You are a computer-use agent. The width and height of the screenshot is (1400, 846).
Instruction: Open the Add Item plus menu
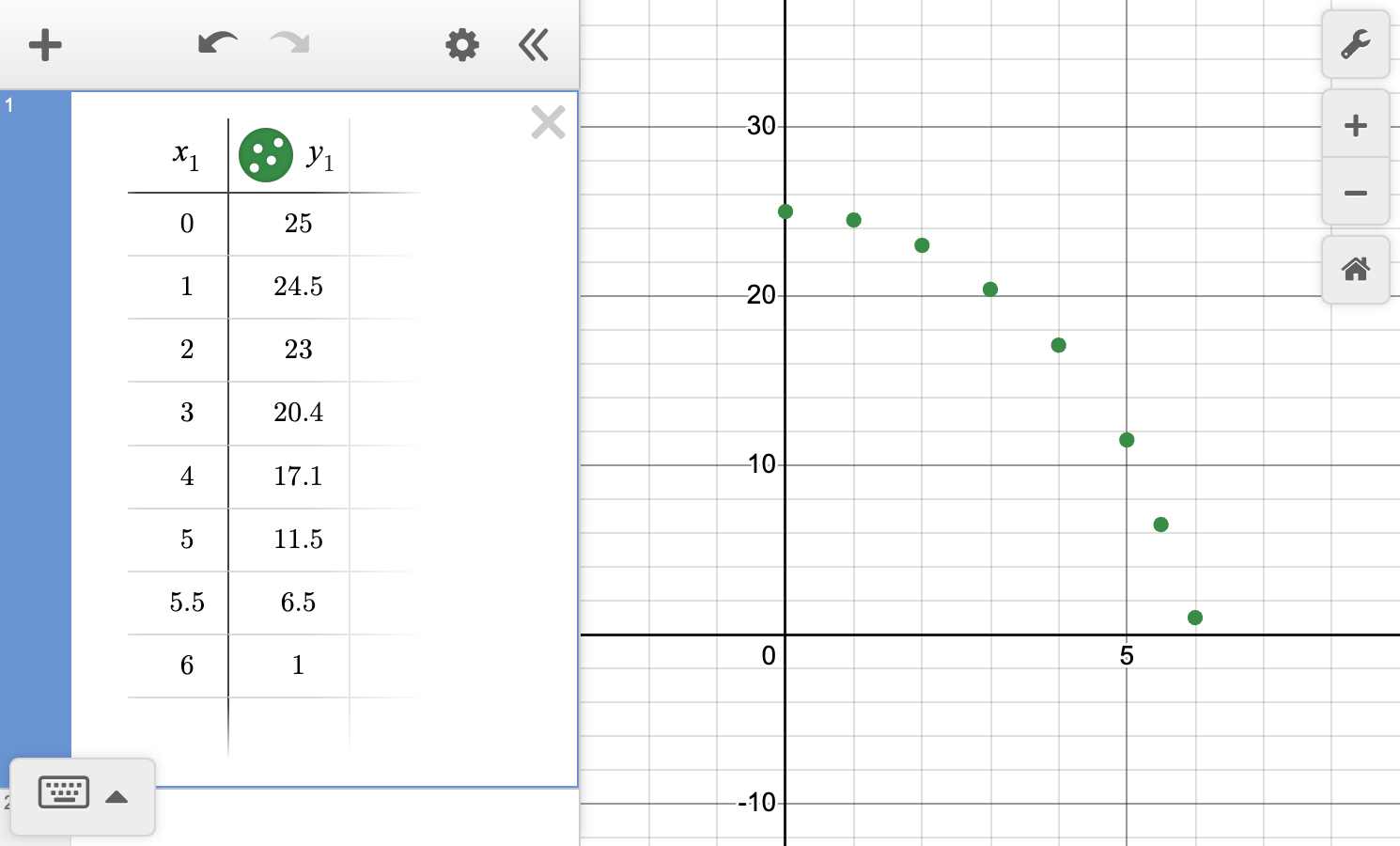click(45, 44)
